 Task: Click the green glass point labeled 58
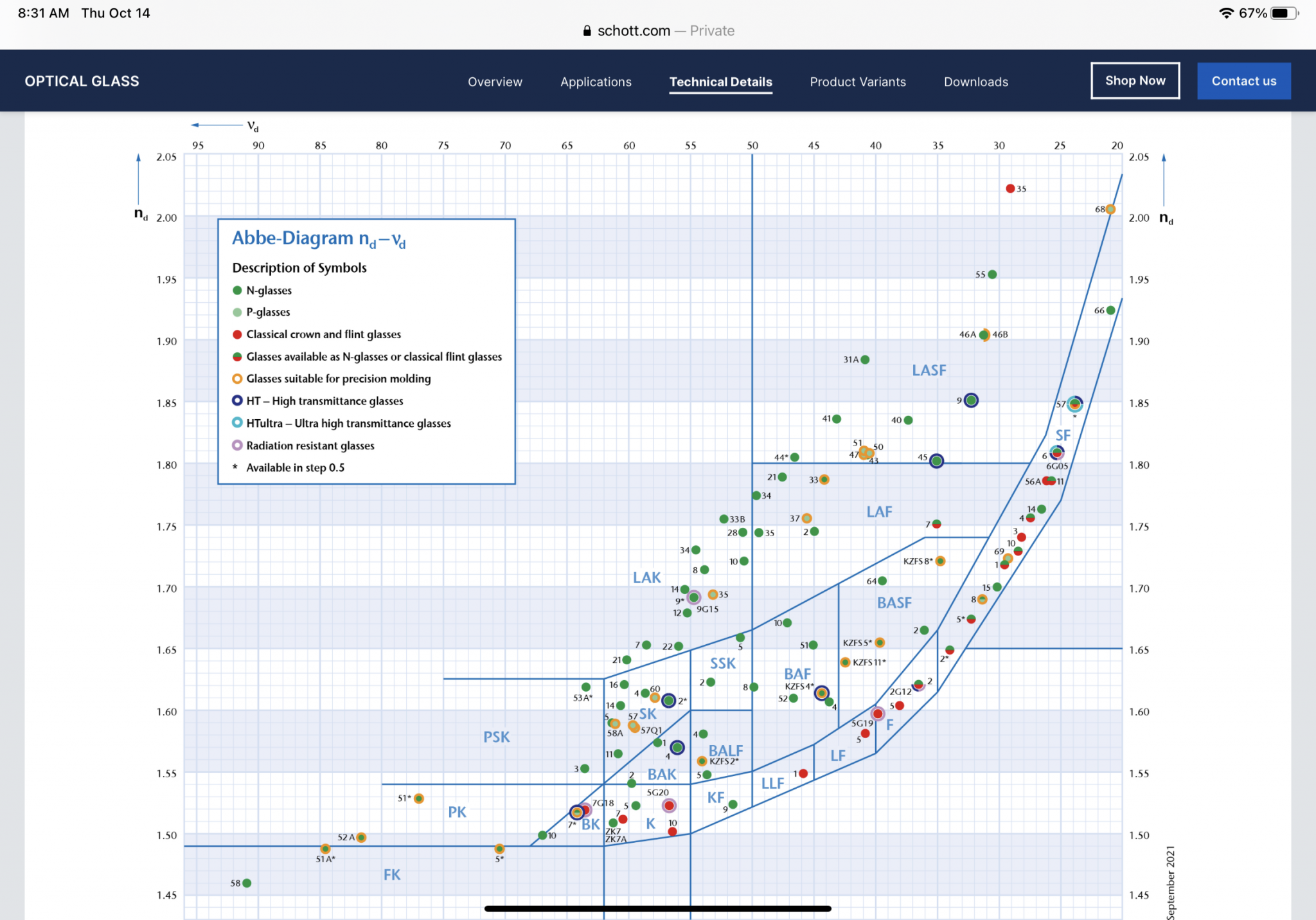[x=247, y=883]
